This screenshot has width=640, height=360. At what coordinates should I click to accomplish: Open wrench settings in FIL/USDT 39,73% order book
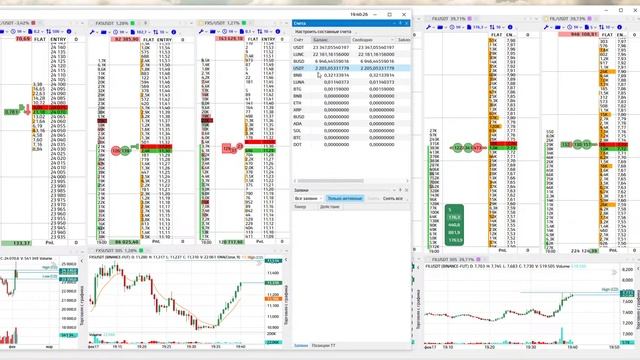pyautogui.click(x=546, y=27)
